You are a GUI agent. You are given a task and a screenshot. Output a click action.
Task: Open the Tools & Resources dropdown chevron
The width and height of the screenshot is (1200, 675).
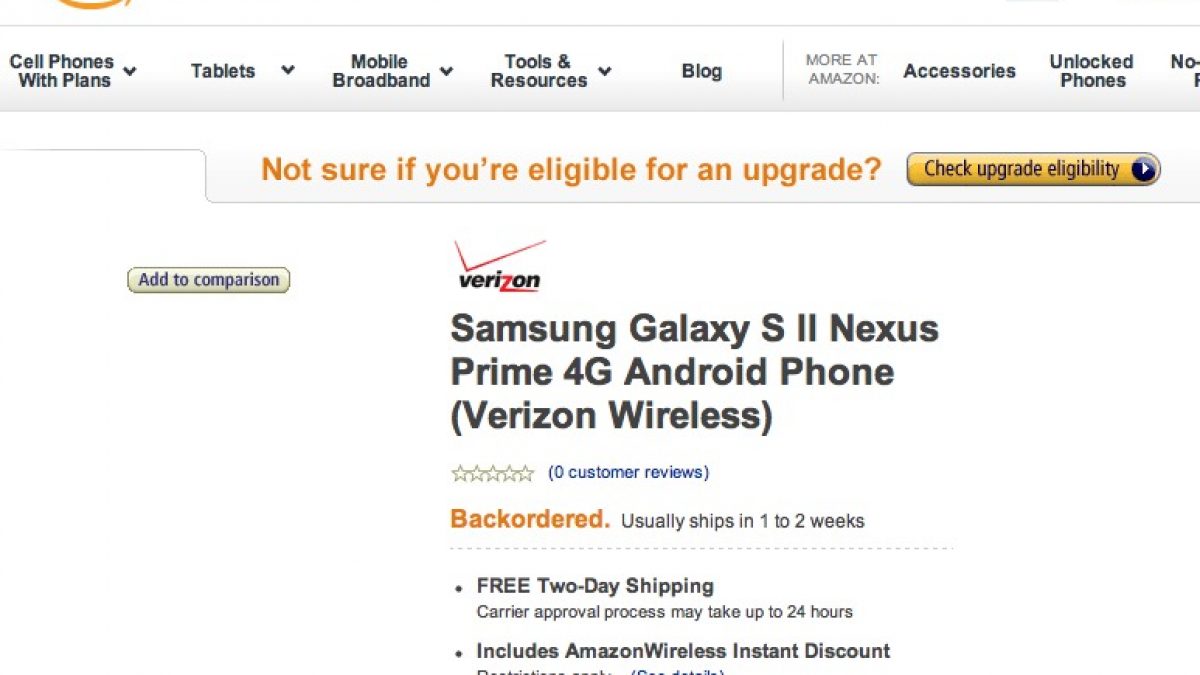pyautogui.click(x=604, y=71)
